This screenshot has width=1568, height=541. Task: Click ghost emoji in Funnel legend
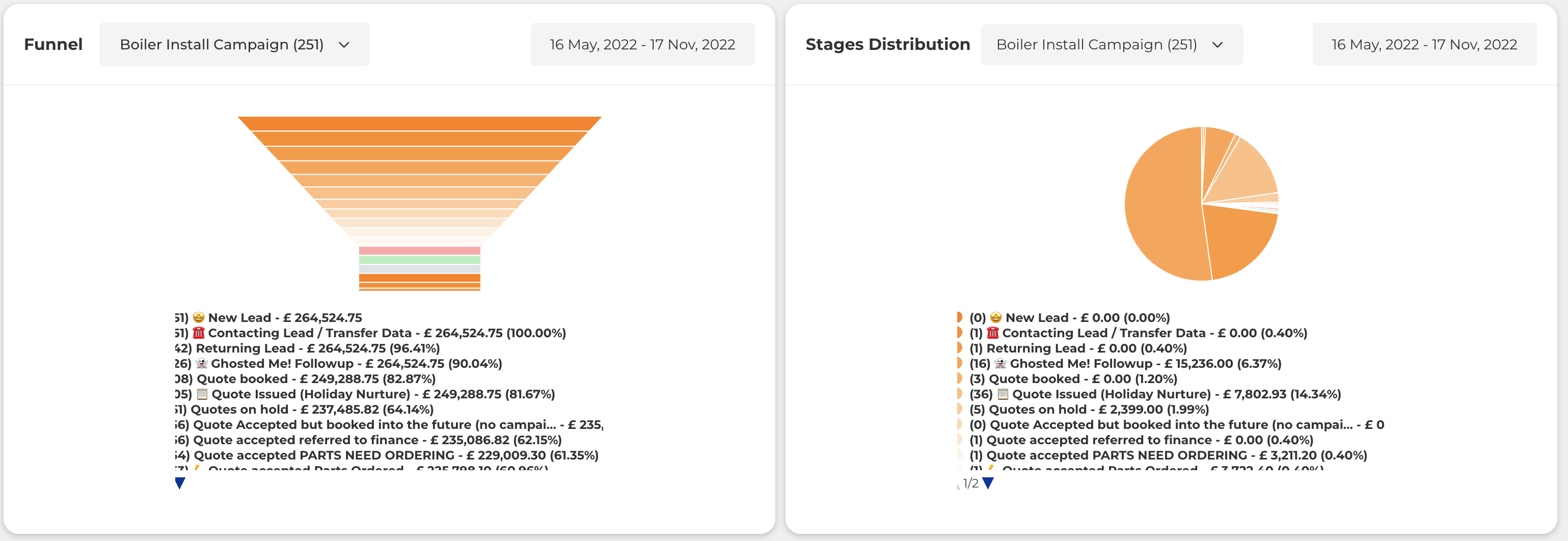click(202, 364)
